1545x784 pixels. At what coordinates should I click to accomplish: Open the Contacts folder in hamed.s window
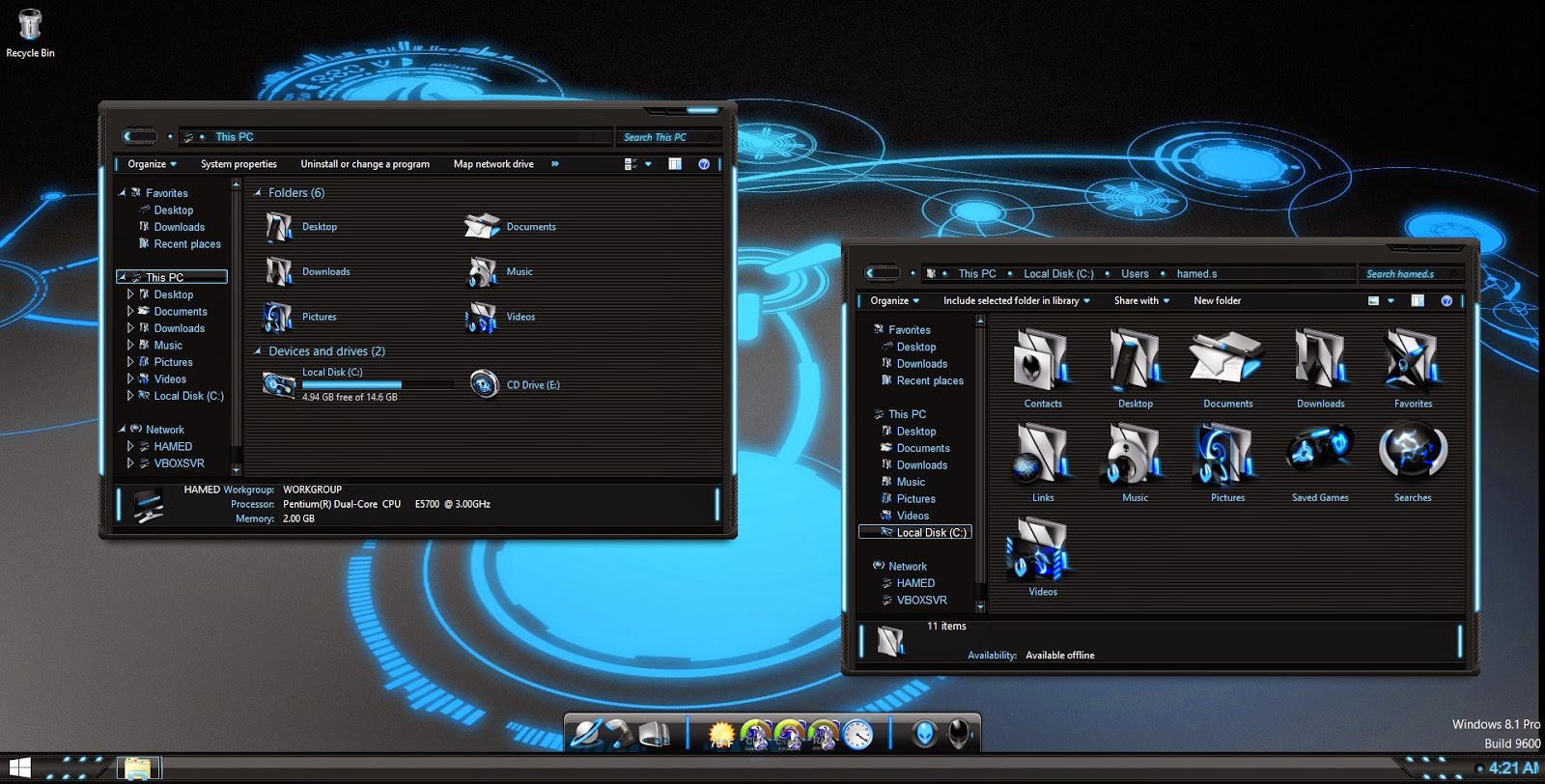1041,361
